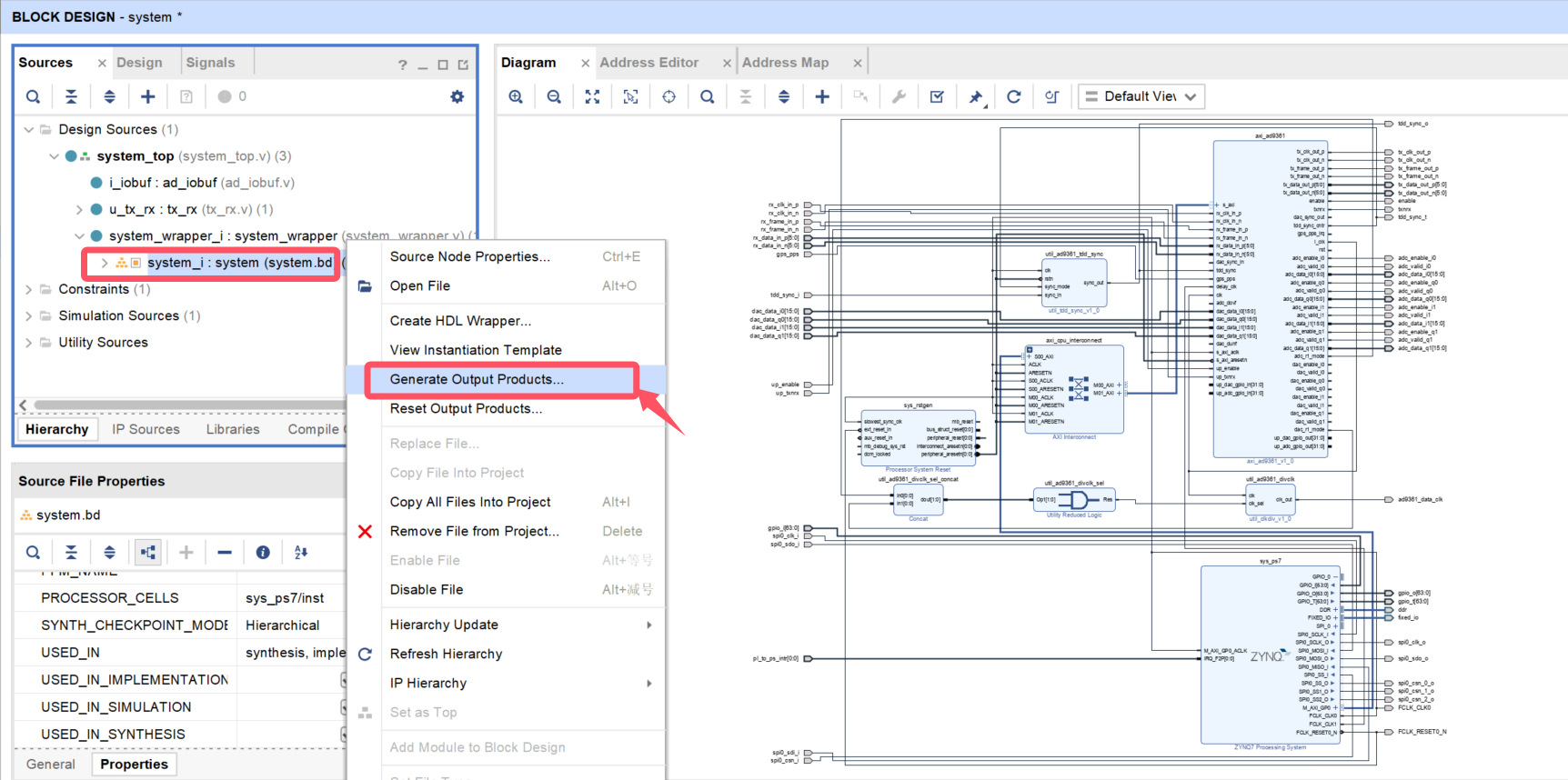Select the sys_ps7/inst property value
Image resolution: width=1568 pixels, height=780 pixels.
[x=285, y=598]
